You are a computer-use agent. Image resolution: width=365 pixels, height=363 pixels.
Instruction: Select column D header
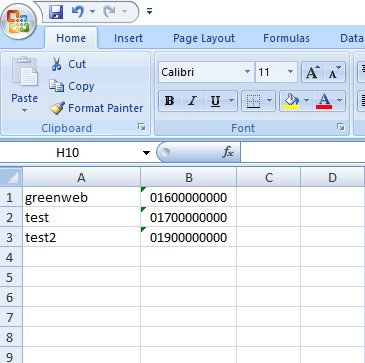pos(332,177)
